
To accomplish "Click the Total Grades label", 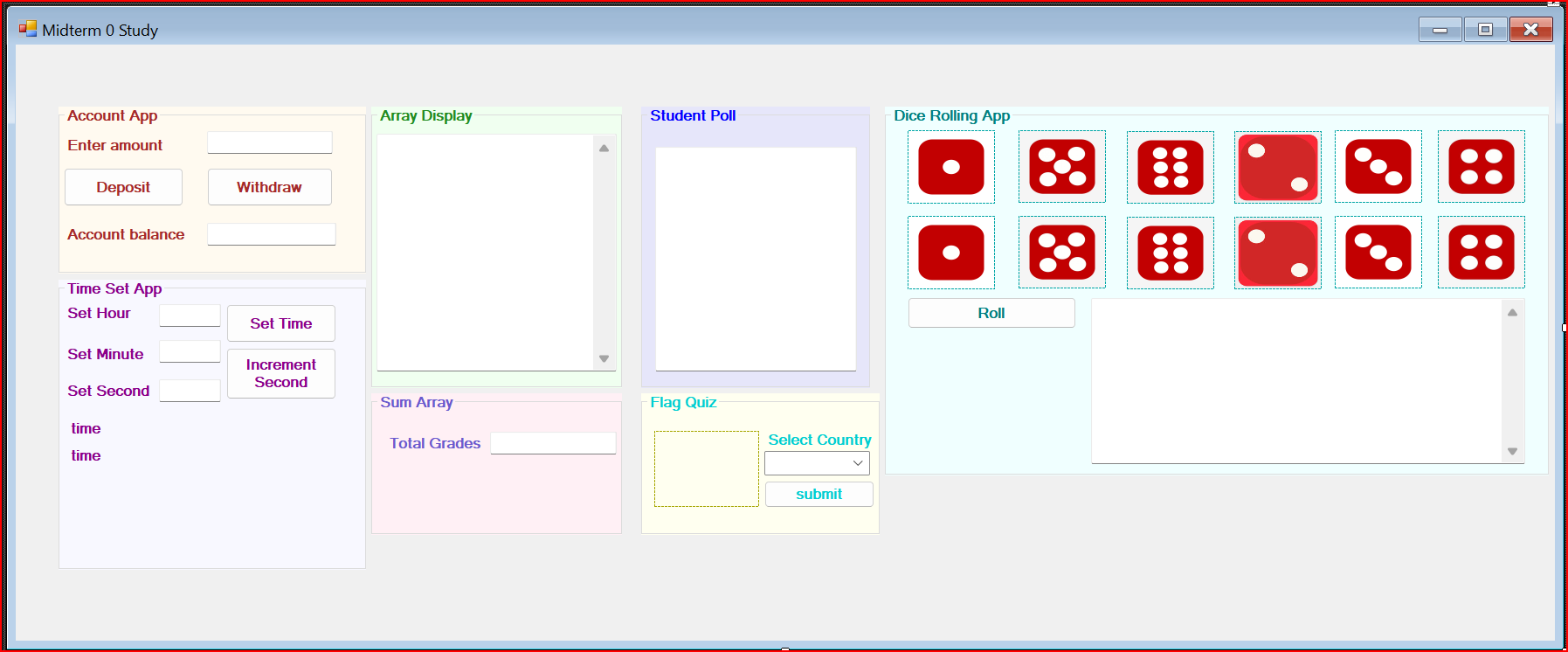I will (435, 443).
